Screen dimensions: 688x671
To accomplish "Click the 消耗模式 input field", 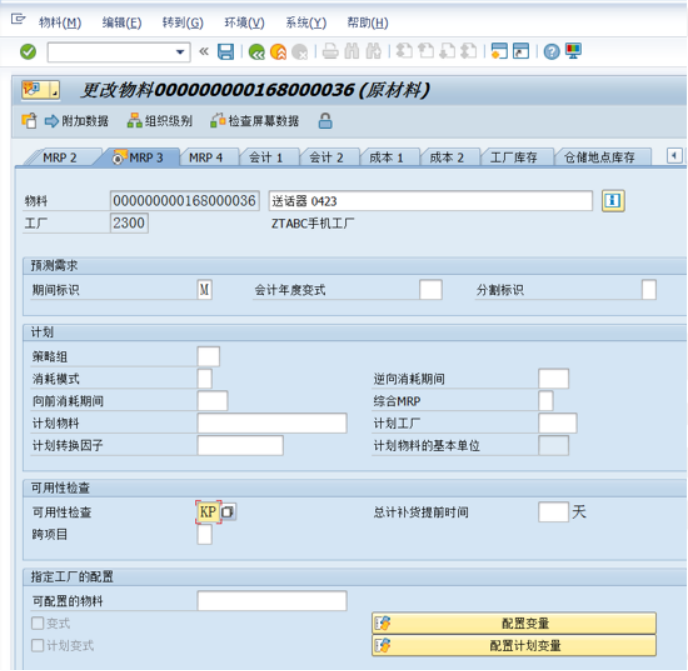I will tap(204, 379).
